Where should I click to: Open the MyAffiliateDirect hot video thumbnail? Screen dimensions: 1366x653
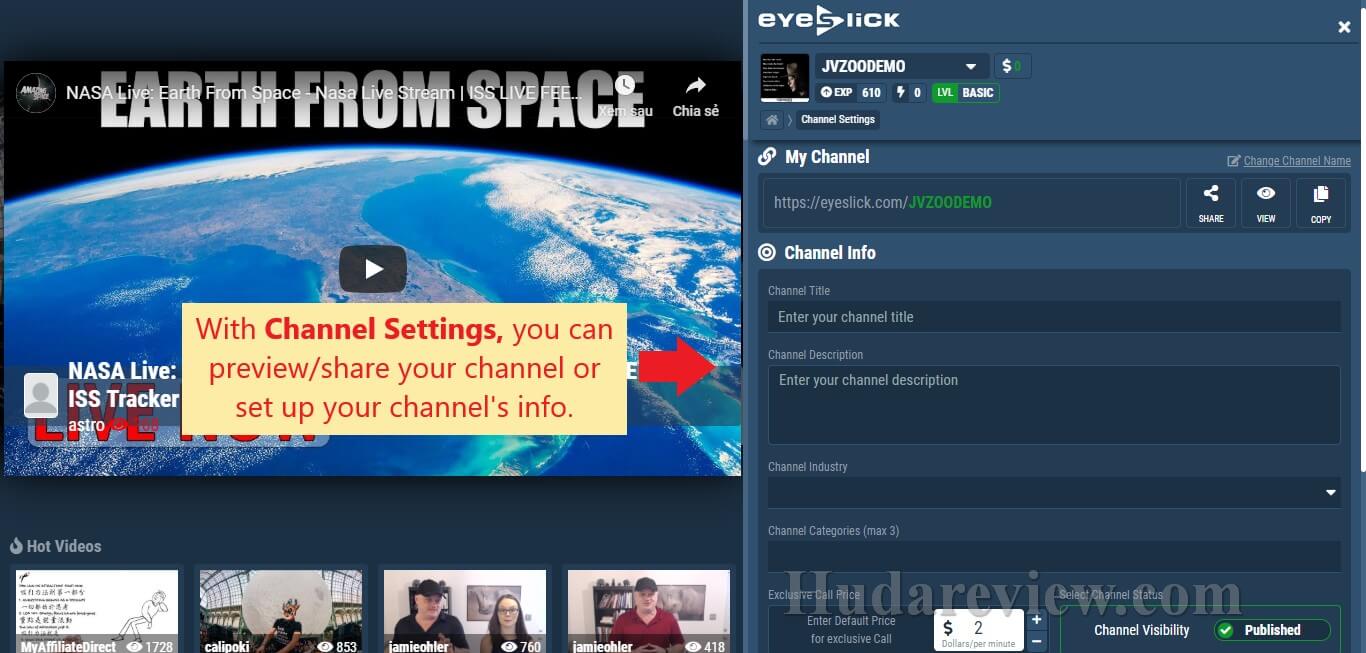pos(97,611)
